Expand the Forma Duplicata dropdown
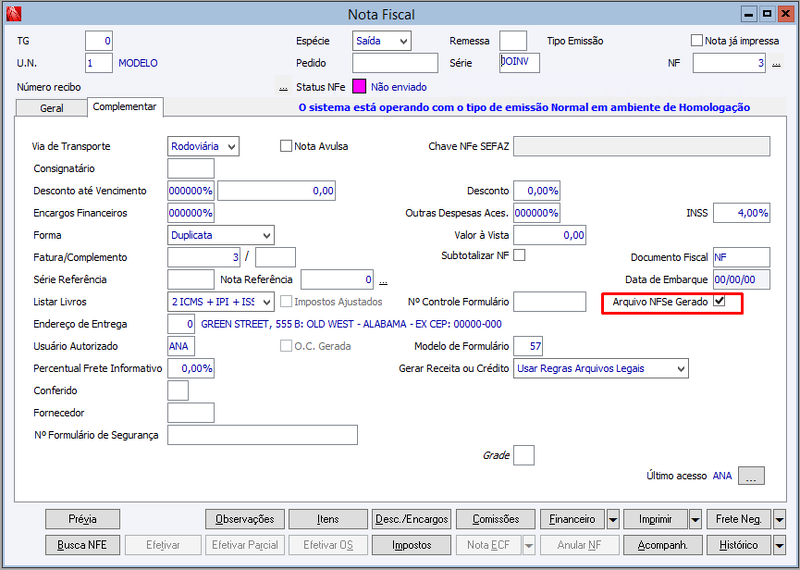Image resolution: width=800 pixels, height=570 pixels. click(x=220, y=235)
